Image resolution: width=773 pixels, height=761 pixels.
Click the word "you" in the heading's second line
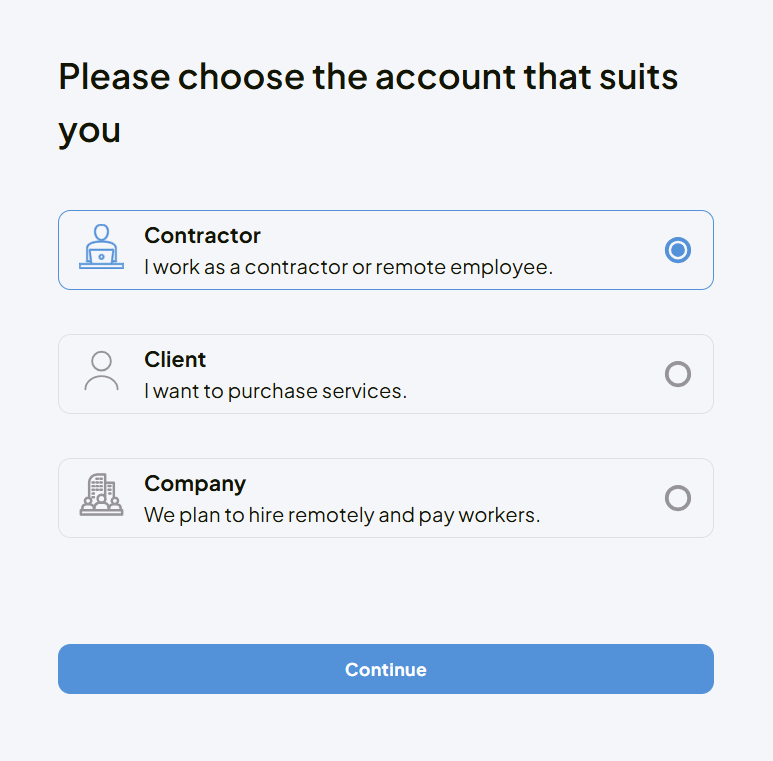89,131
